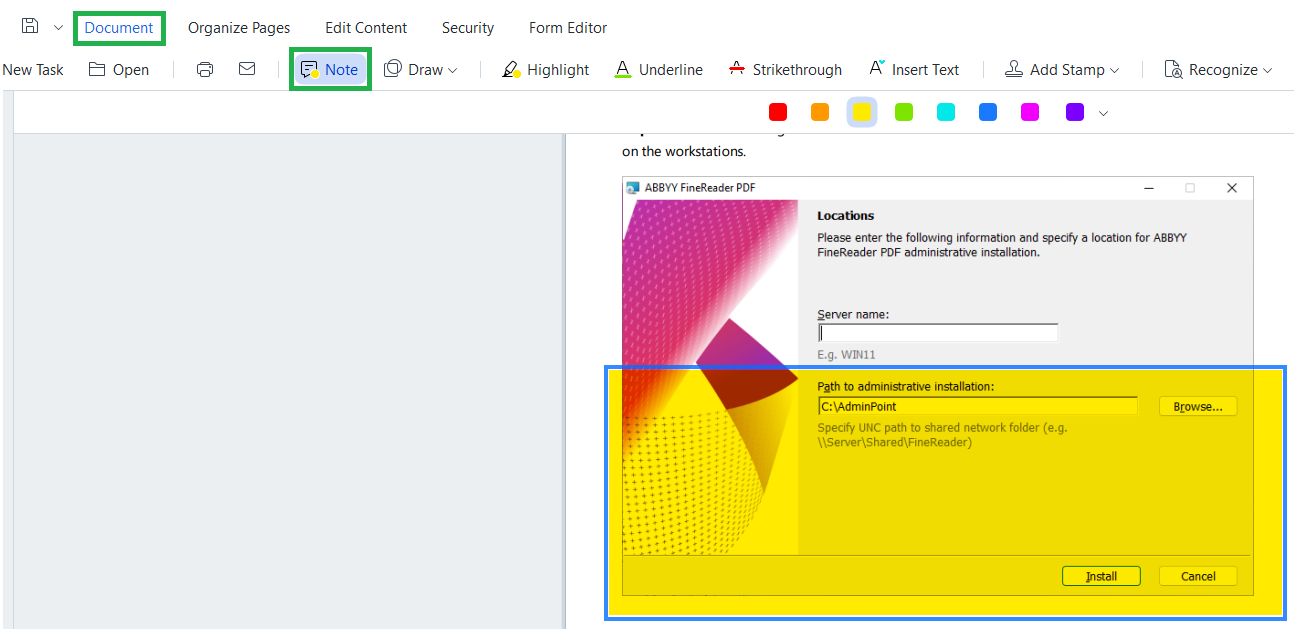
Task: Click the ABBYY FineReader PDF title icon
Action: pos(632,188)
